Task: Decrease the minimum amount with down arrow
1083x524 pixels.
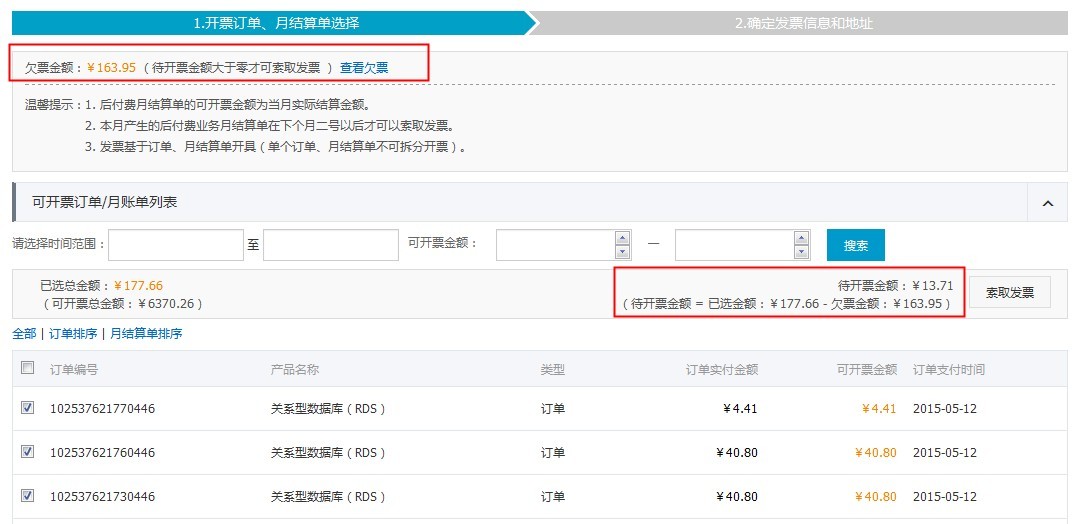Action: point(623,252)
